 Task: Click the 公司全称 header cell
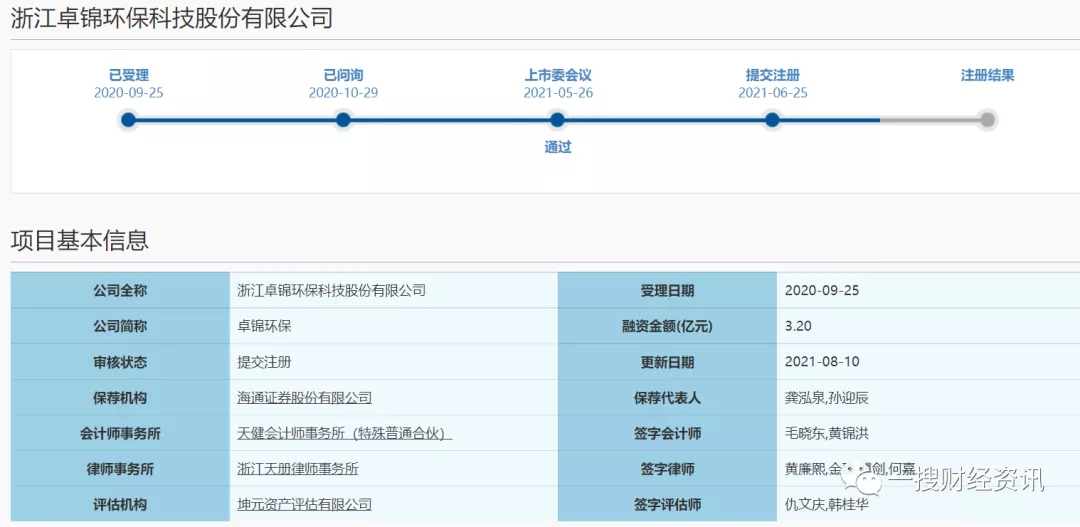tap(120, 291)
